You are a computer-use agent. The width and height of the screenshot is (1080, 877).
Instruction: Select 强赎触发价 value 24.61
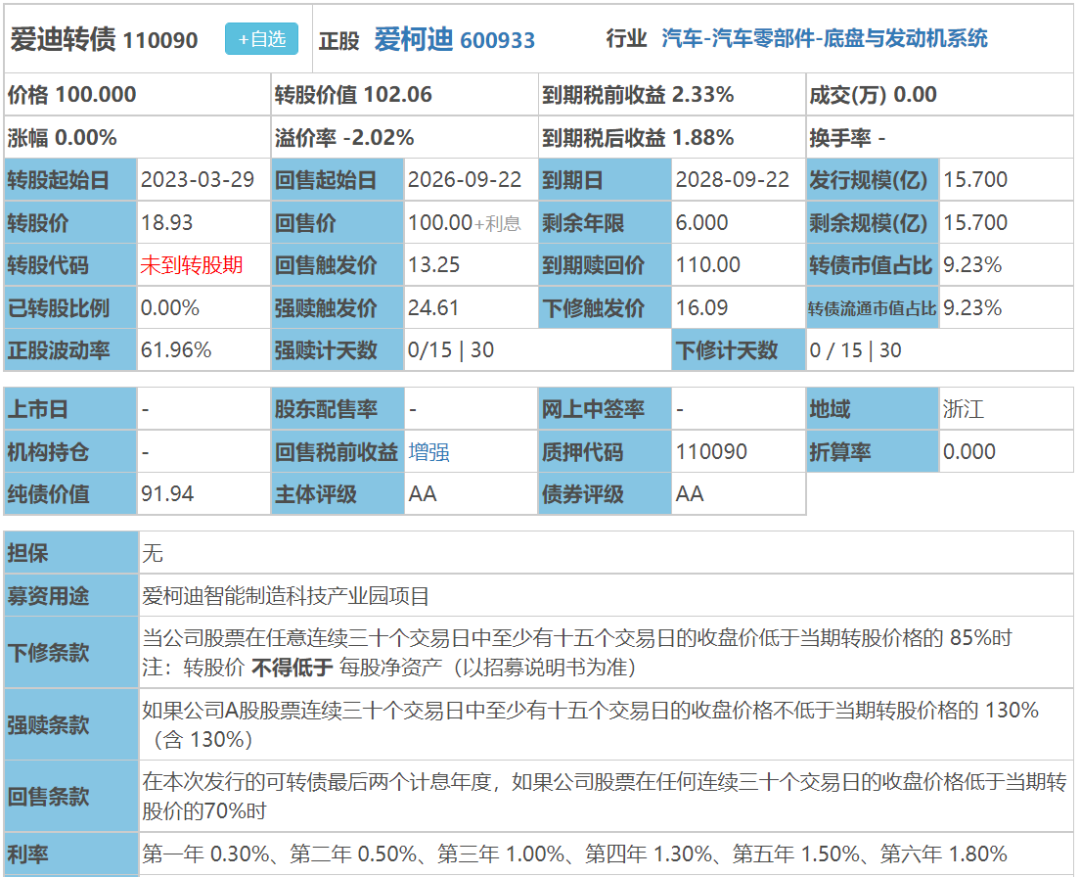[433, 308]
